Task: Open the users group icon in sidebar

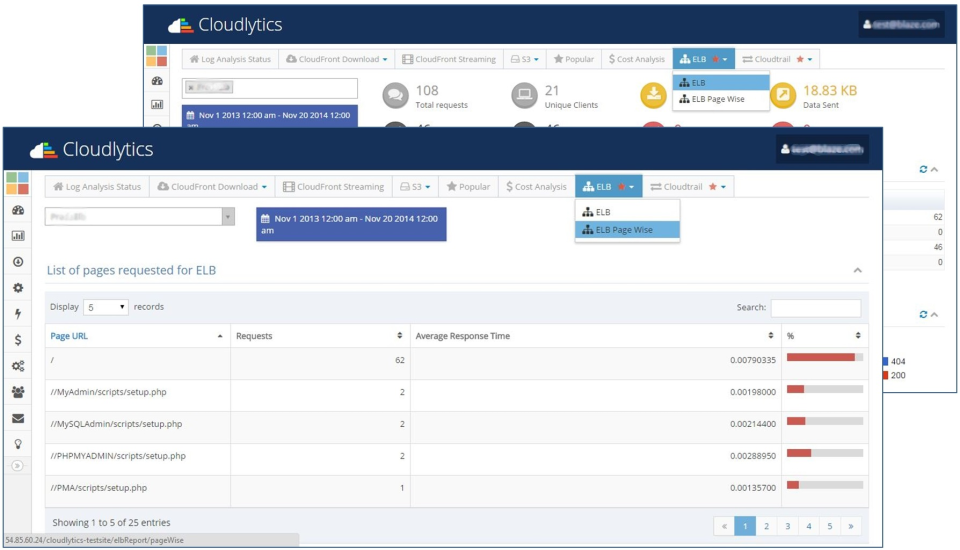Action: (x=18, y=392)
